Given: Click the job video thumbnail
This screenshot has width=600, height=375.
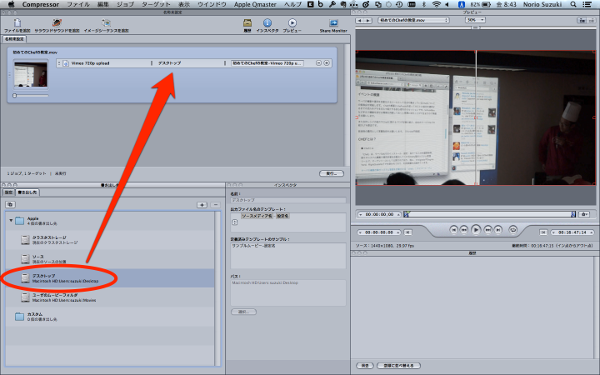Looking at the screenshot, I should (31, 74).
